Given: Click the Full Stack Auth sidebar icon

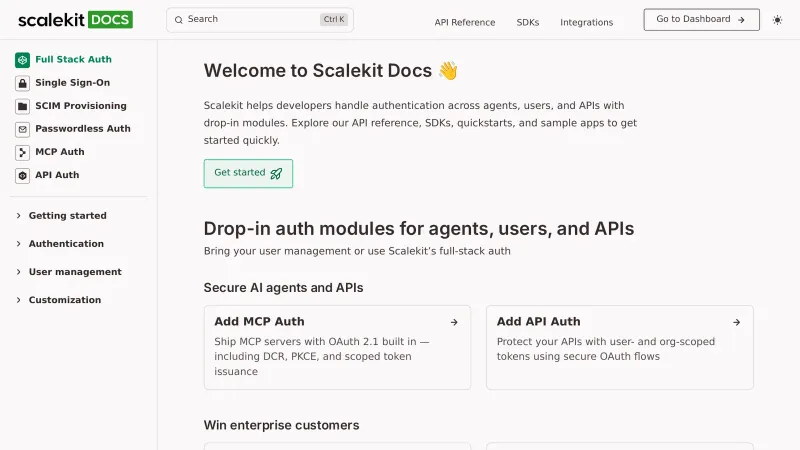Looking at the screenshot, I should (x=22, y=60).
